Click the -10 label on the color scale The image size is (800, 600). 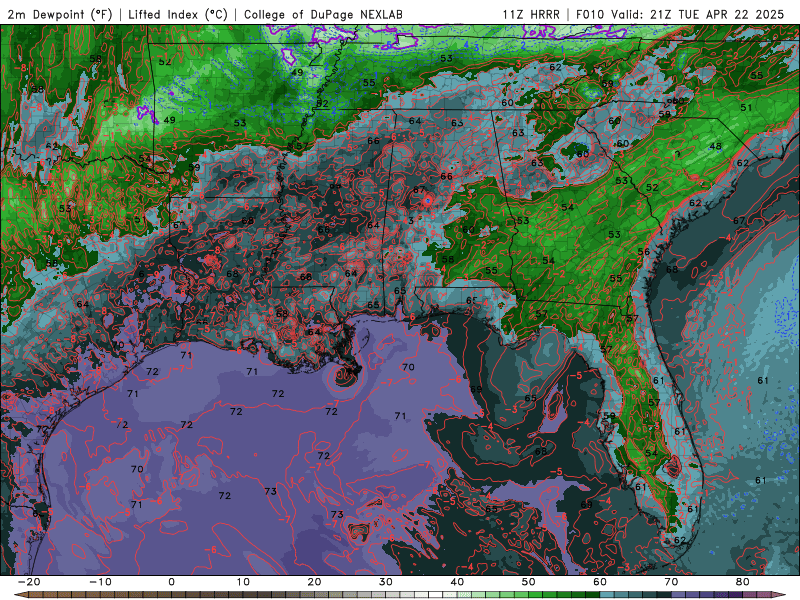(100, 582)
